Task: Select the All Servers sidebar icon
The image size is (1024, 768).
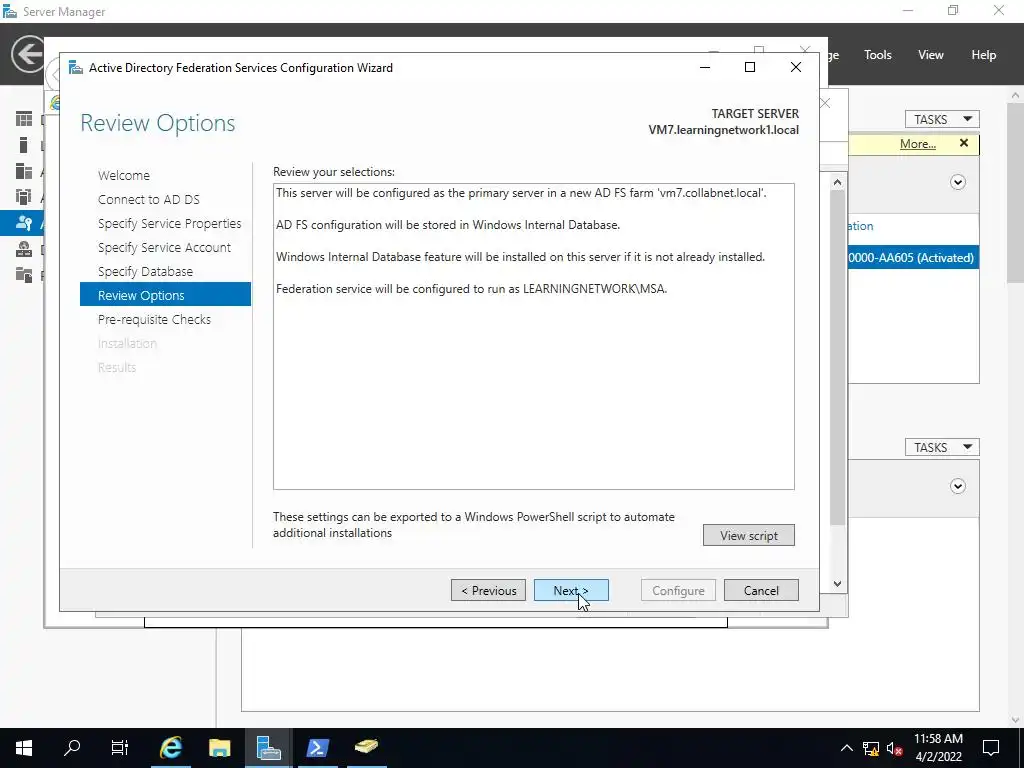Action: click(24, 171)
